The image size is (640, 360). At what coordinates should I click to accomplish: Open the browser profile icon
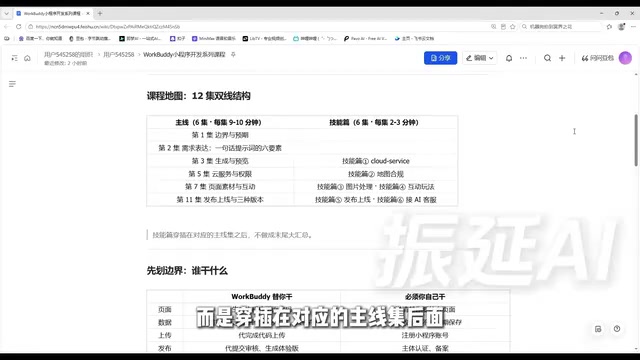click(622, 27)
